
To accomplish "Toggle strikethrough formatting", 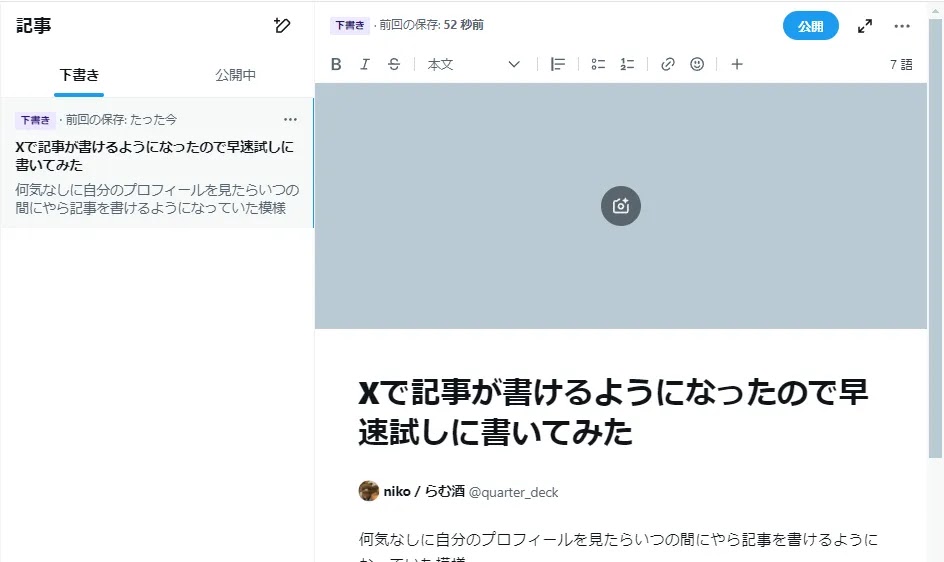I will tap(394, 64).
